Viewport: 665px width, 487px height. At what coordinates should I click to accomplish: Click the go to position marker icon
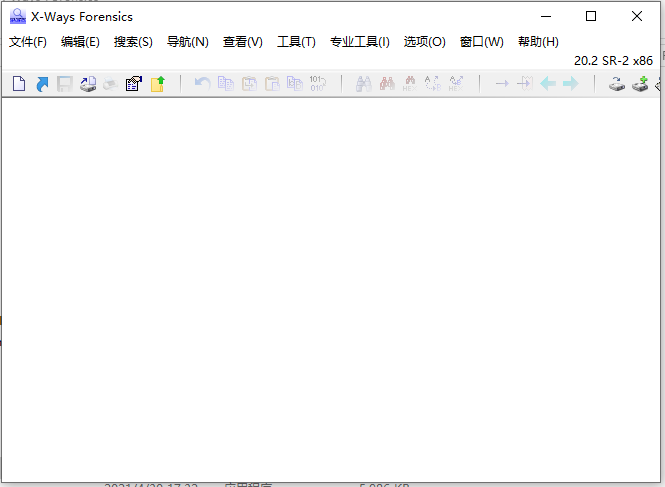(x=525, y=84)
